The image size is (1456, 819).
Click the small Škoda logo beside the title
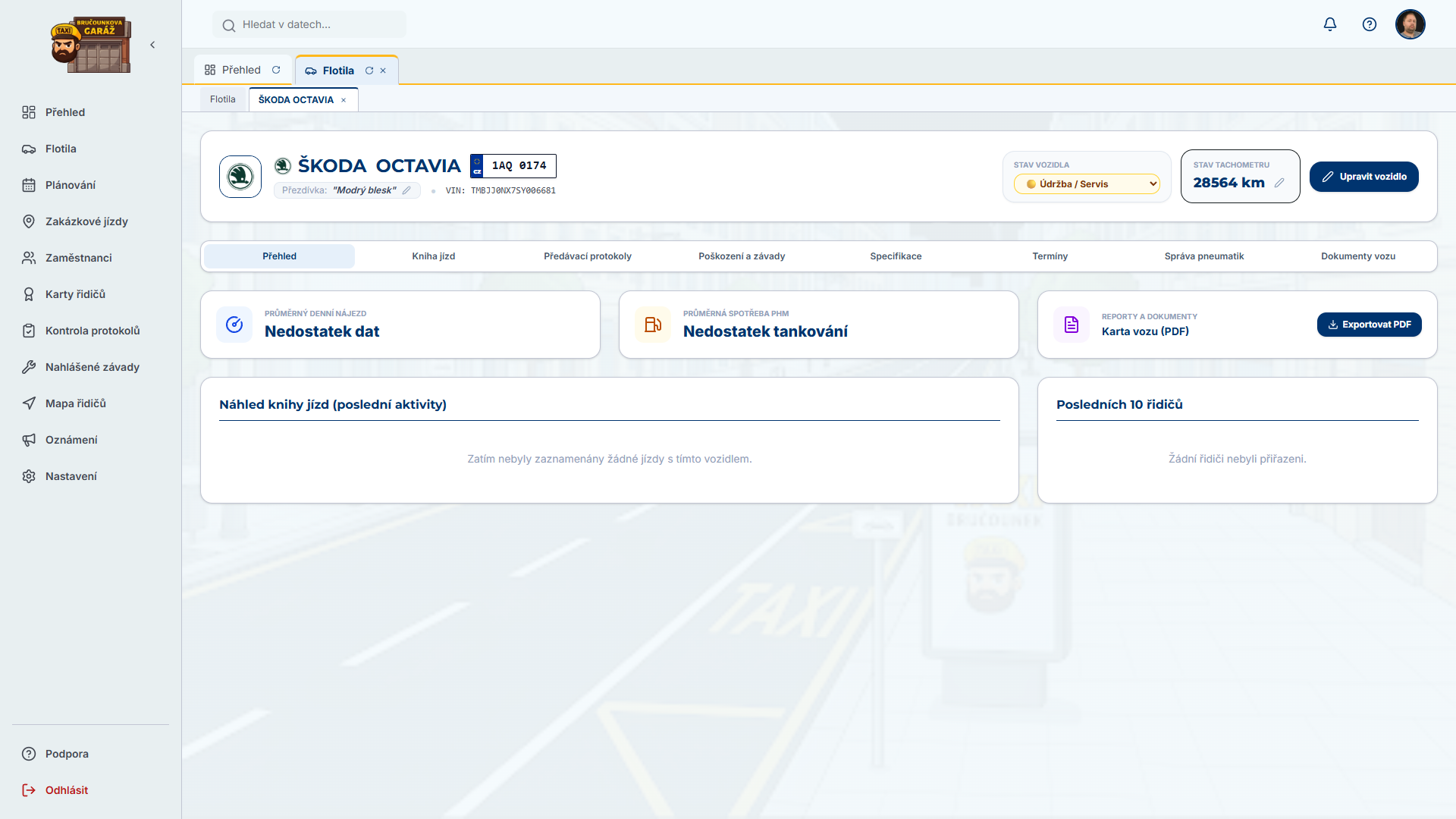tap(283, 165)
